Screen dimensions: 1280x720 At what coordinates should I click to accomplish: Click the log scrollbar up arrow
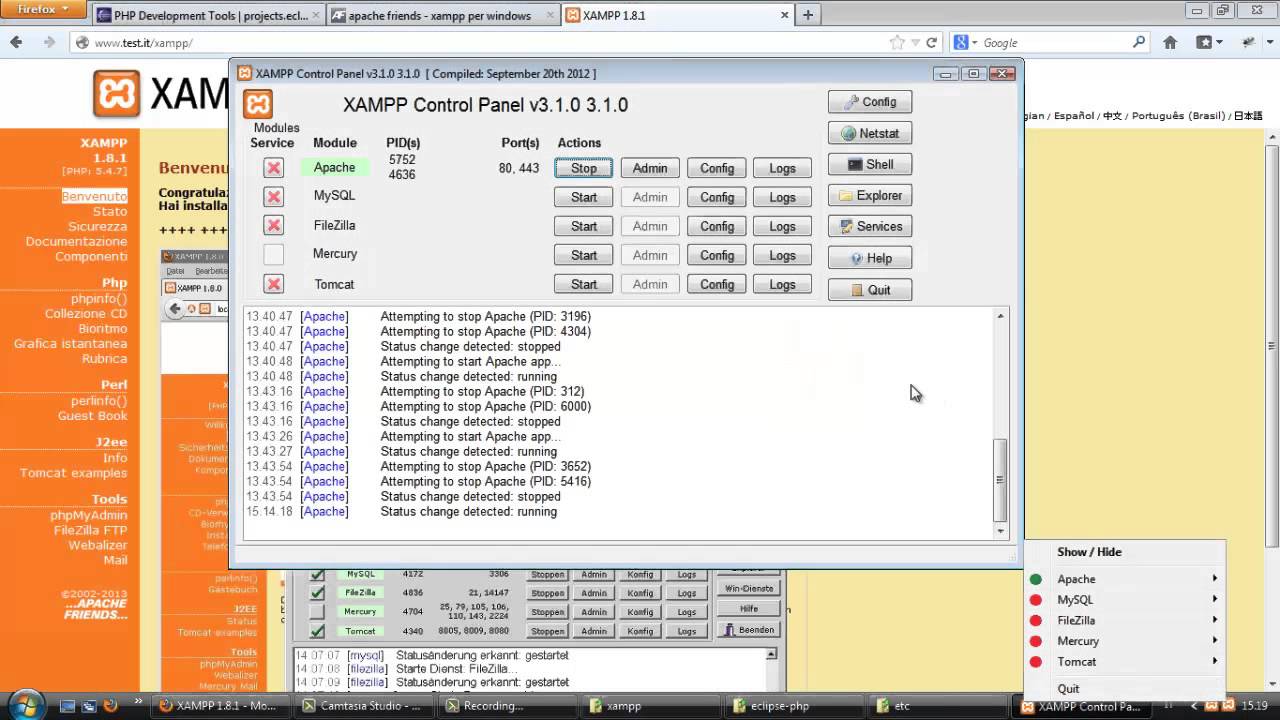(1000, 316)
